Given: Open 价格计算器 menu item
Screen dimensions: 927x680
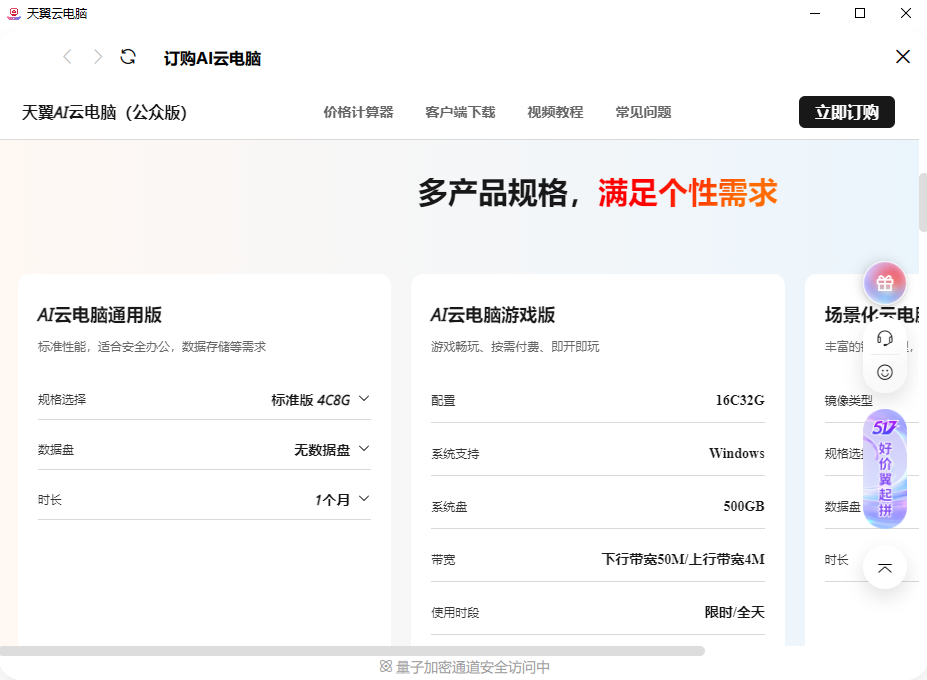Looking at the screenshot, I should point(358,112).
